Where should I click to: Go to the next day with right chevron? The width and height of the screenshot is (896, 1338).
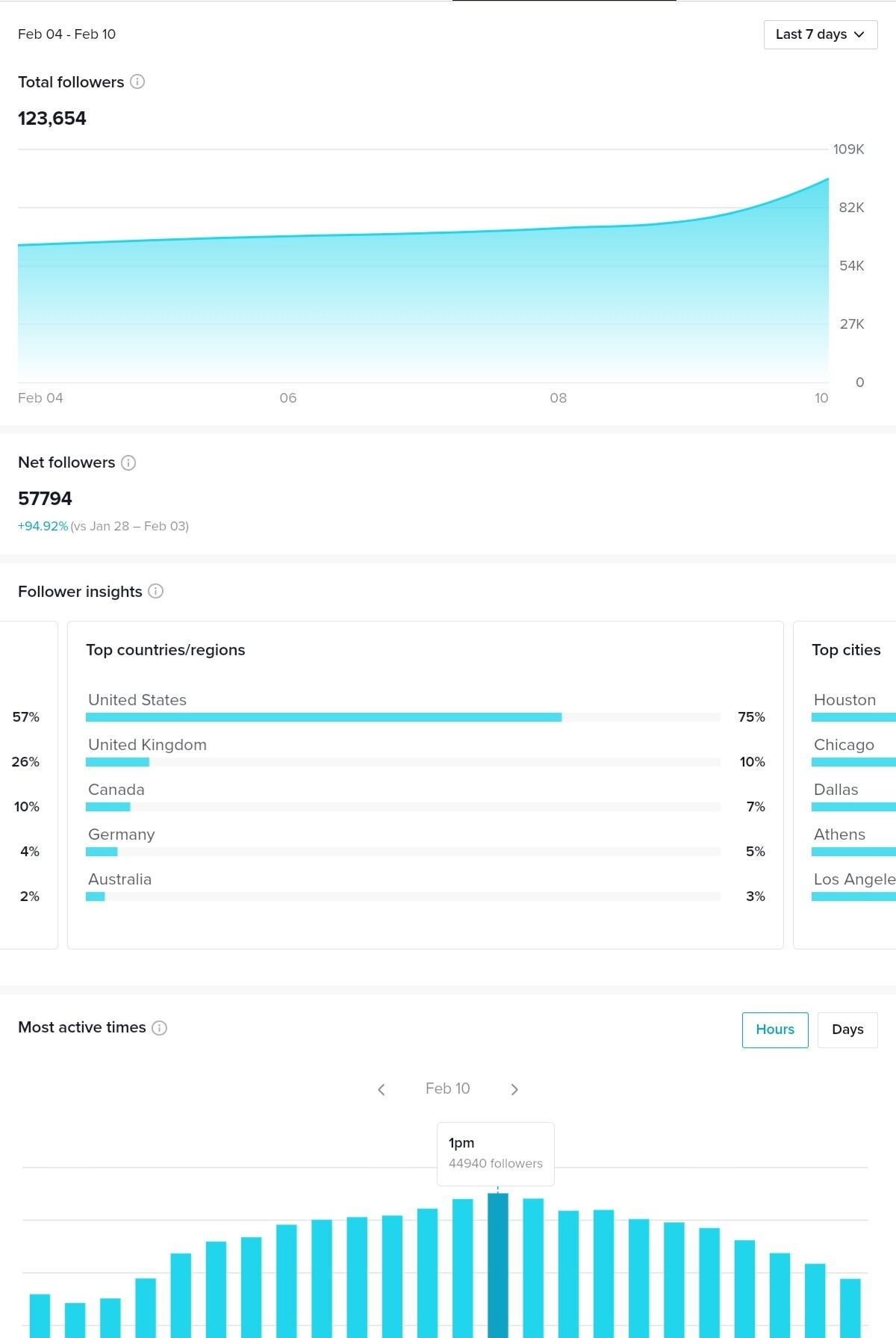(x=514, y=1089)
